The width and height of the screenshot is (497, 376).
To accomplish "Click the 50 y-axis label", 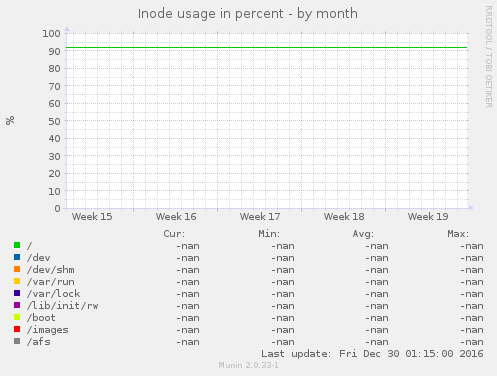I will click(x=54, y=121).
